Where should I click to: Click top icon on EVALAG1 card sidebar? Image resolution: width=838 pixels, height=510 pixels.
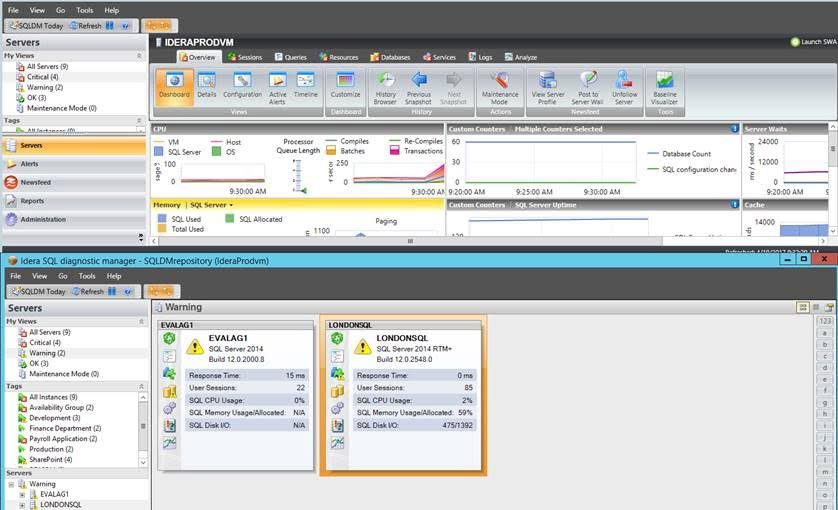pyautogui.click(x=169, y=338)
